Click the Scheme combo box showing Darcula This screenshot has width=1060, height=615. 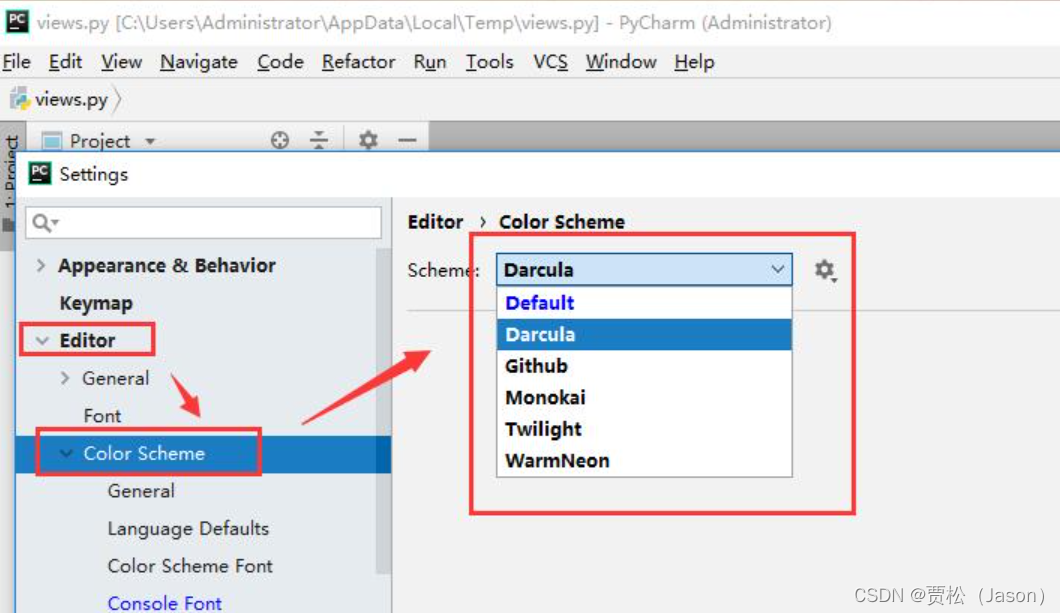pos(644,270)
